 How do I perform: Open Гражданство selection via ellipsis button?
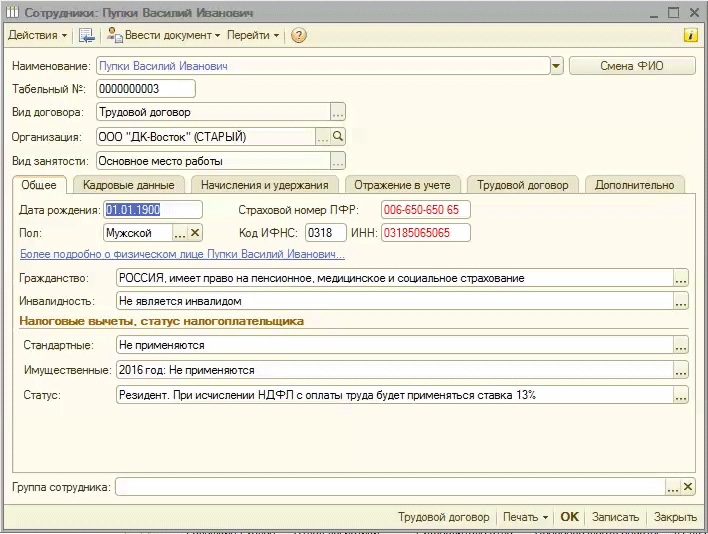pyautogui.click(x=681, y=278)
